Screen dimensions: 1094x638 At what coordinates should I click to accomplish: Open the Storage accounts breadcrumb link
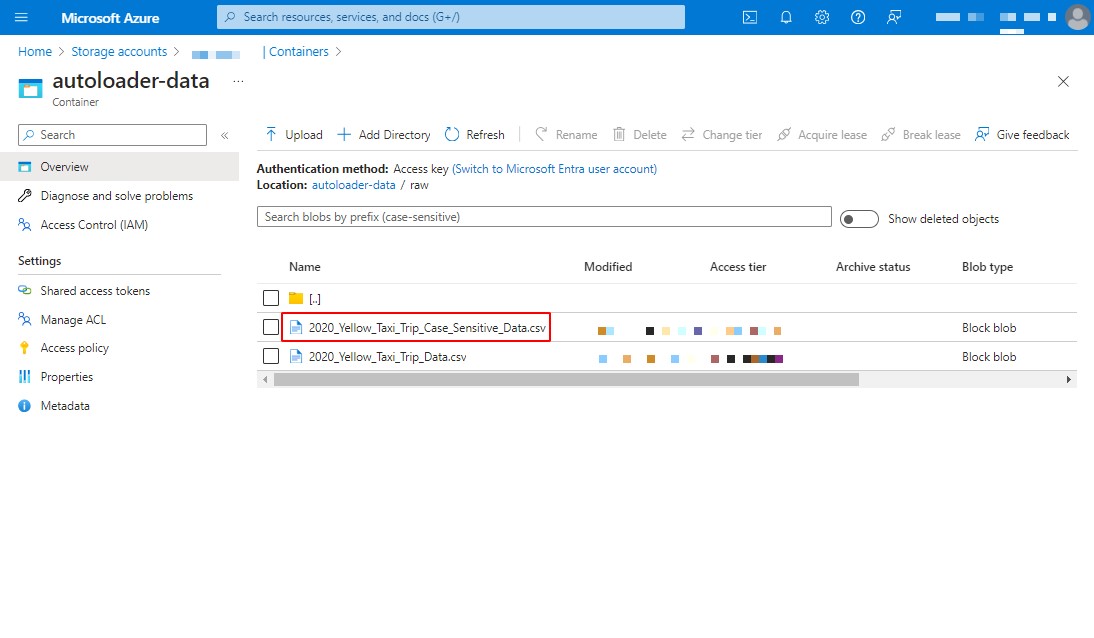point(119,52)
